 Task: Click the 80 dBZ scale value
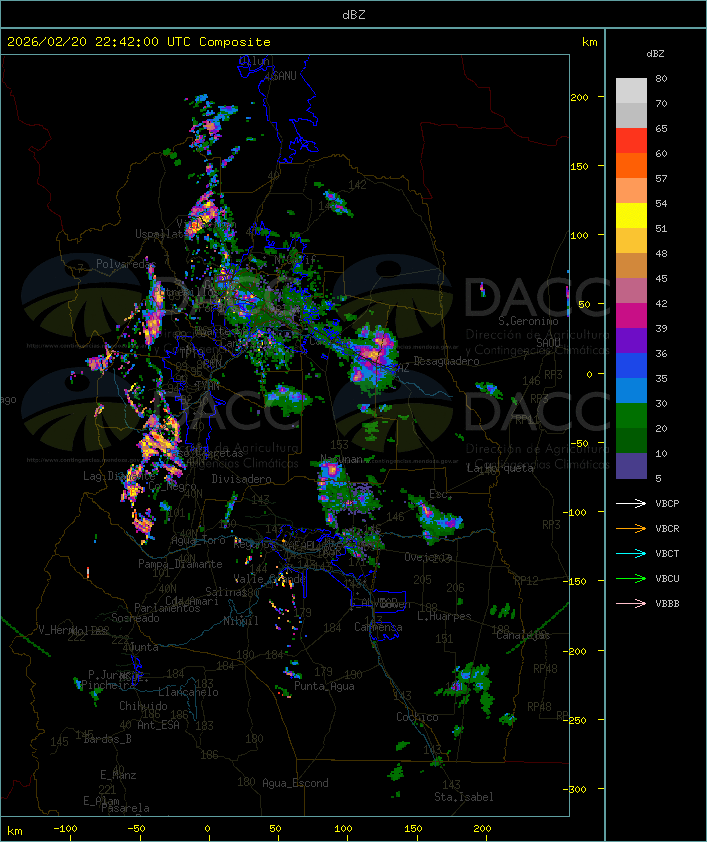point(661,78)
